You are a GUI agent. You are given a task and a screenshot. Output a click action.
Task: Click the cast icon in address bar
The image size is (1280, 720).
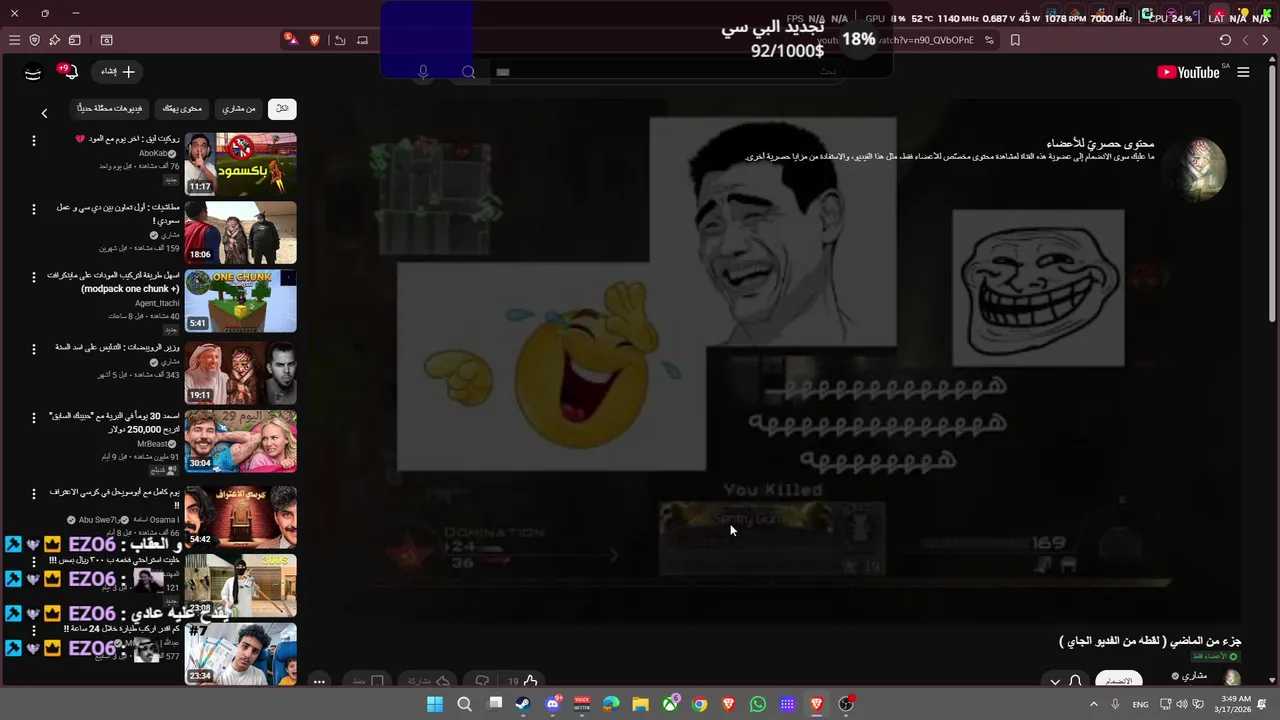click(362, 40)
